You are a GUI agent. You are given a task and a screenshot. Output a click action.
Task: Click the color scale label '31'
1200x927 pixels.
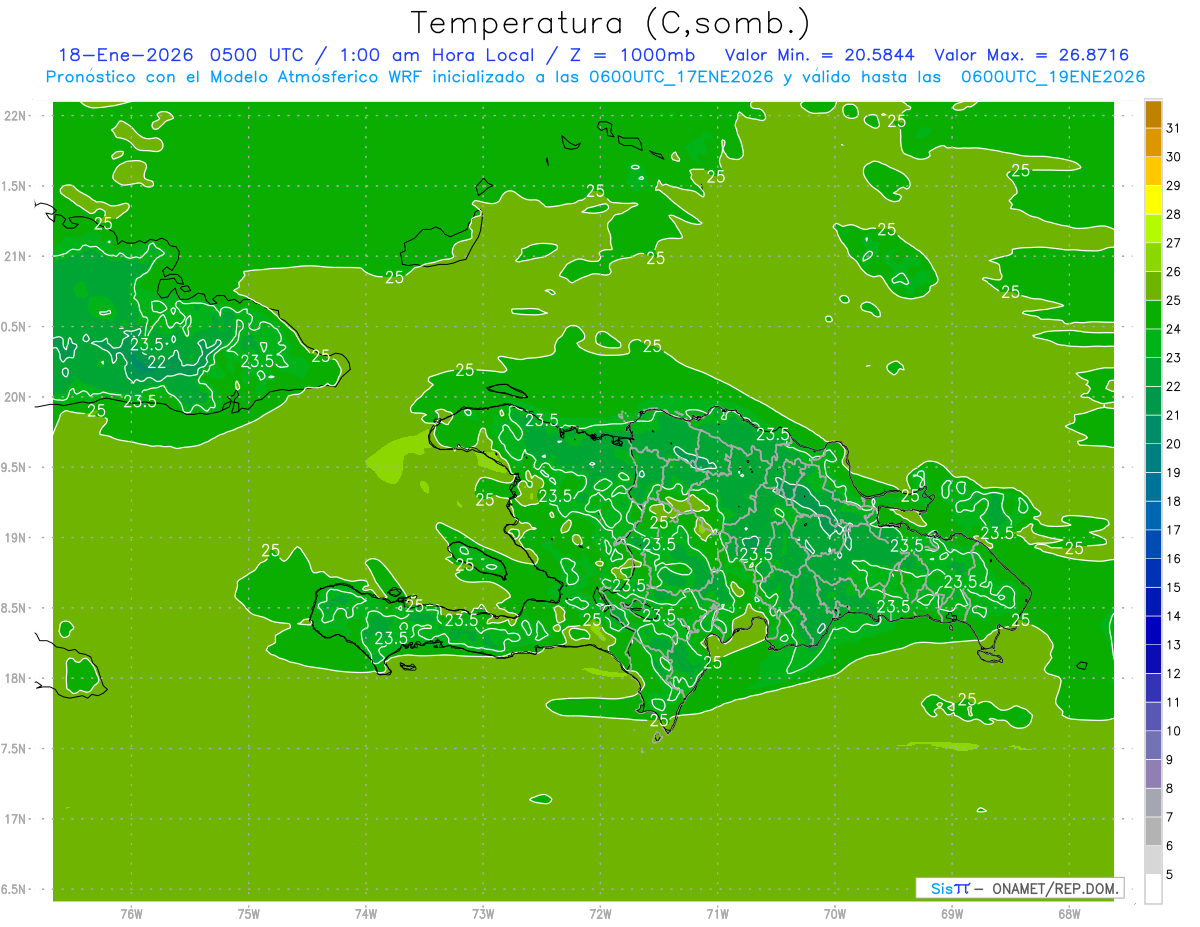pyautogui.click(x=1173, y=128)
